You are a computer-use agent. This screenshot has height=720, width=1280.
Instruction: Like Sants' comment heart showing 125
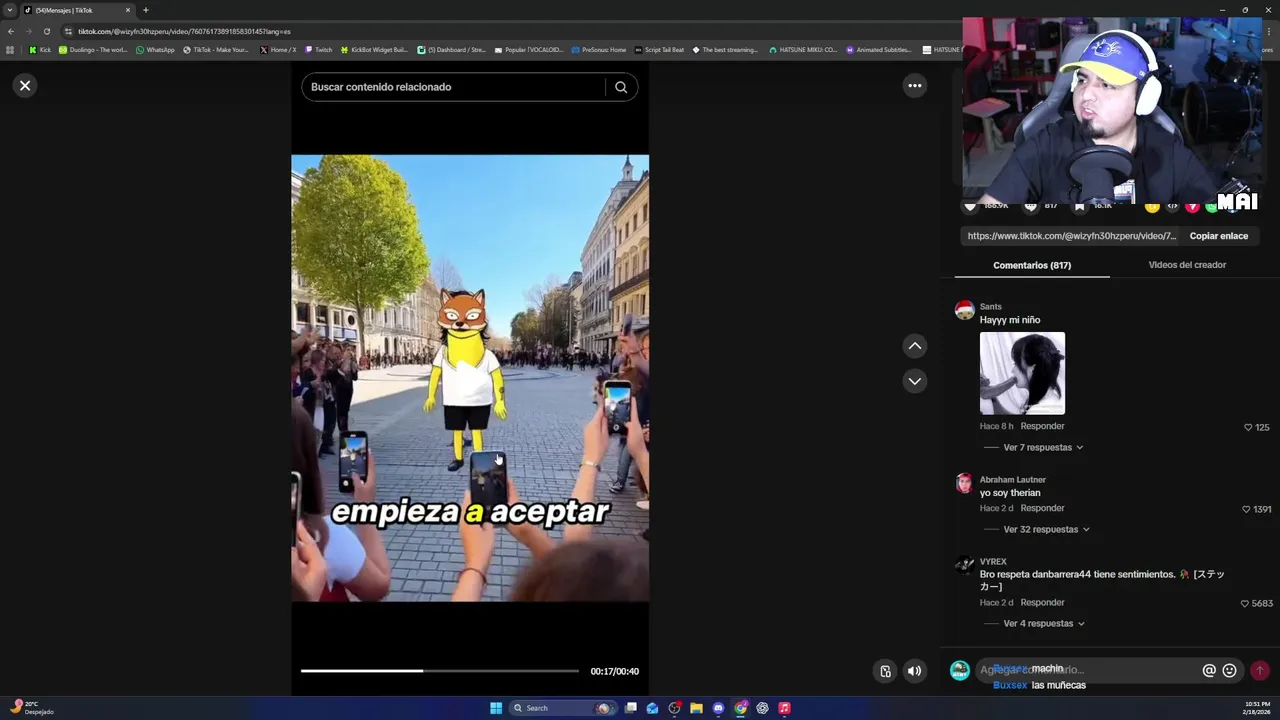[x=1248, y=427]
